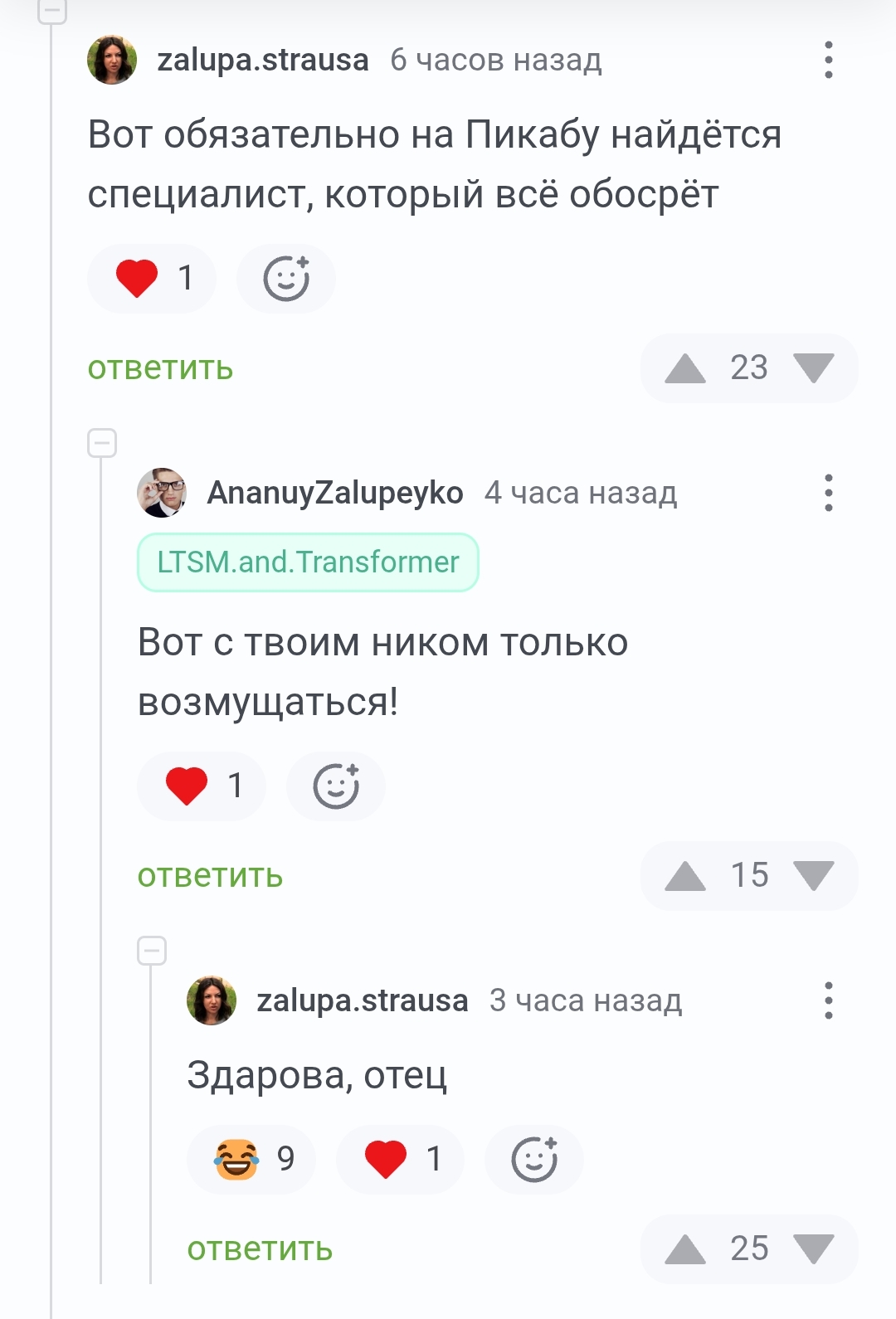Viewport: 896px width, 1319px height.
Task: Upvote the comment rated 23
Action: [685, 368]
